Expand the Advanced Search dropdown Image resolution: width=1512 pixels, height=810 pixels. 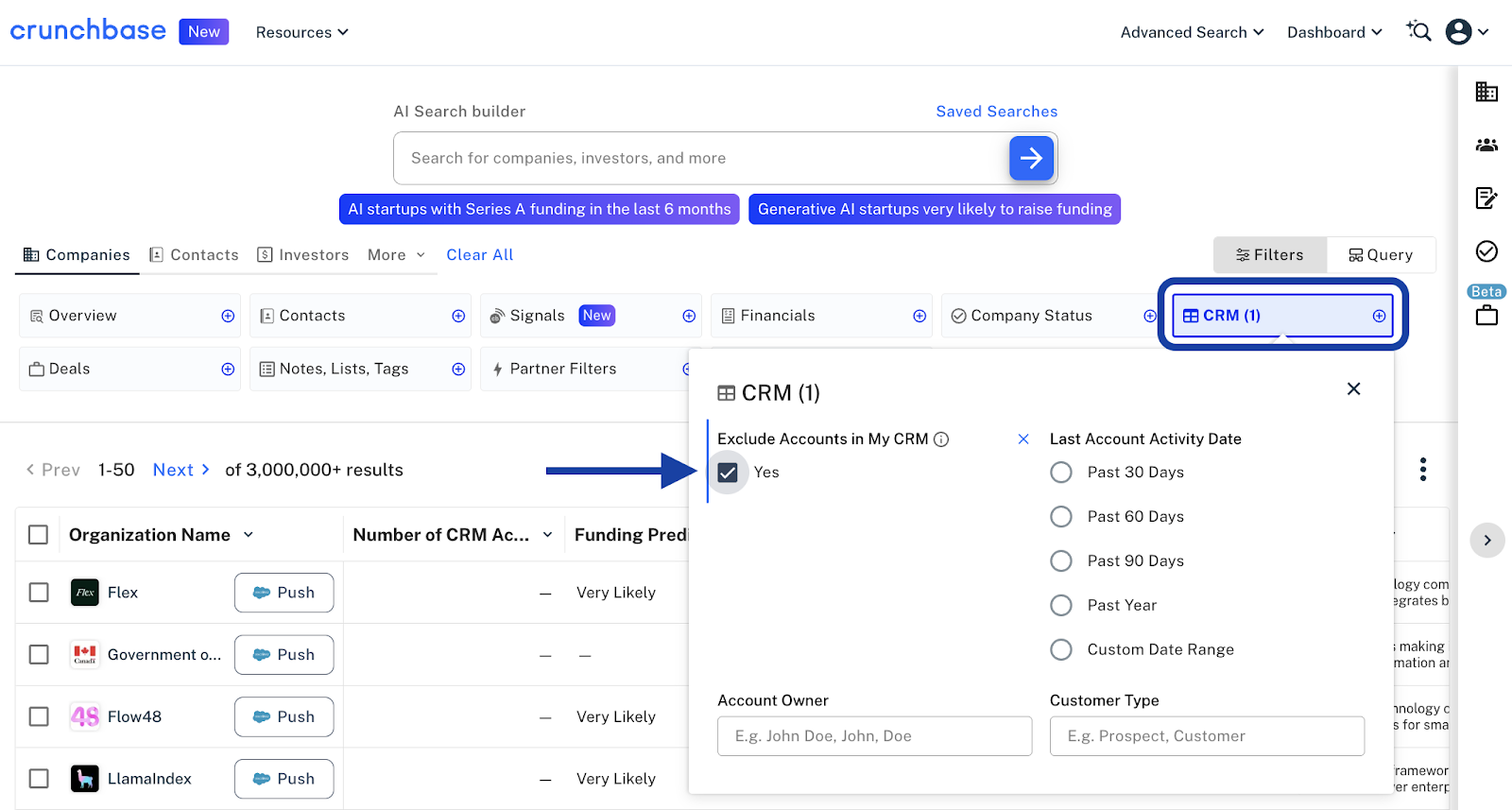pos(1193,32)
